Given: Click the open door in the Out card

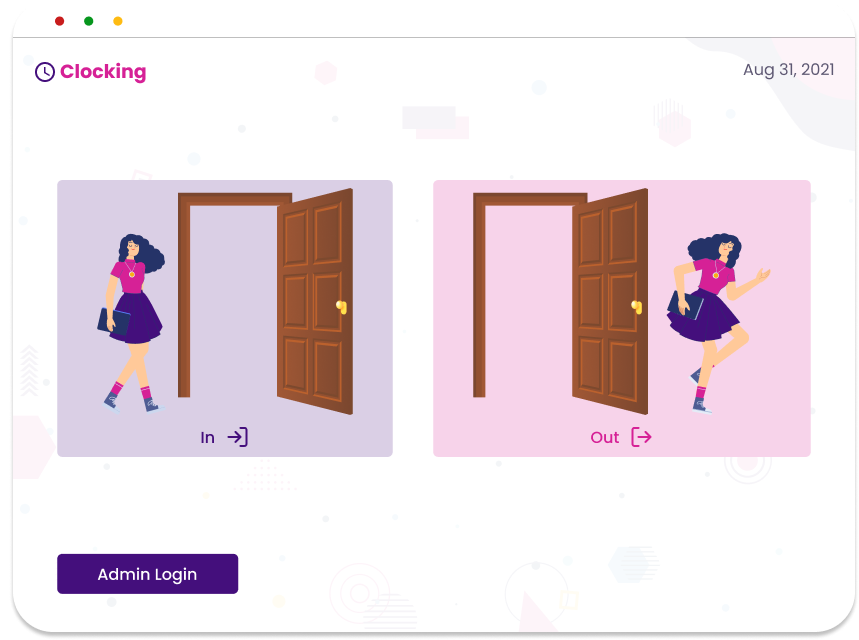Looking at the screenshot, I should (610, 301).
